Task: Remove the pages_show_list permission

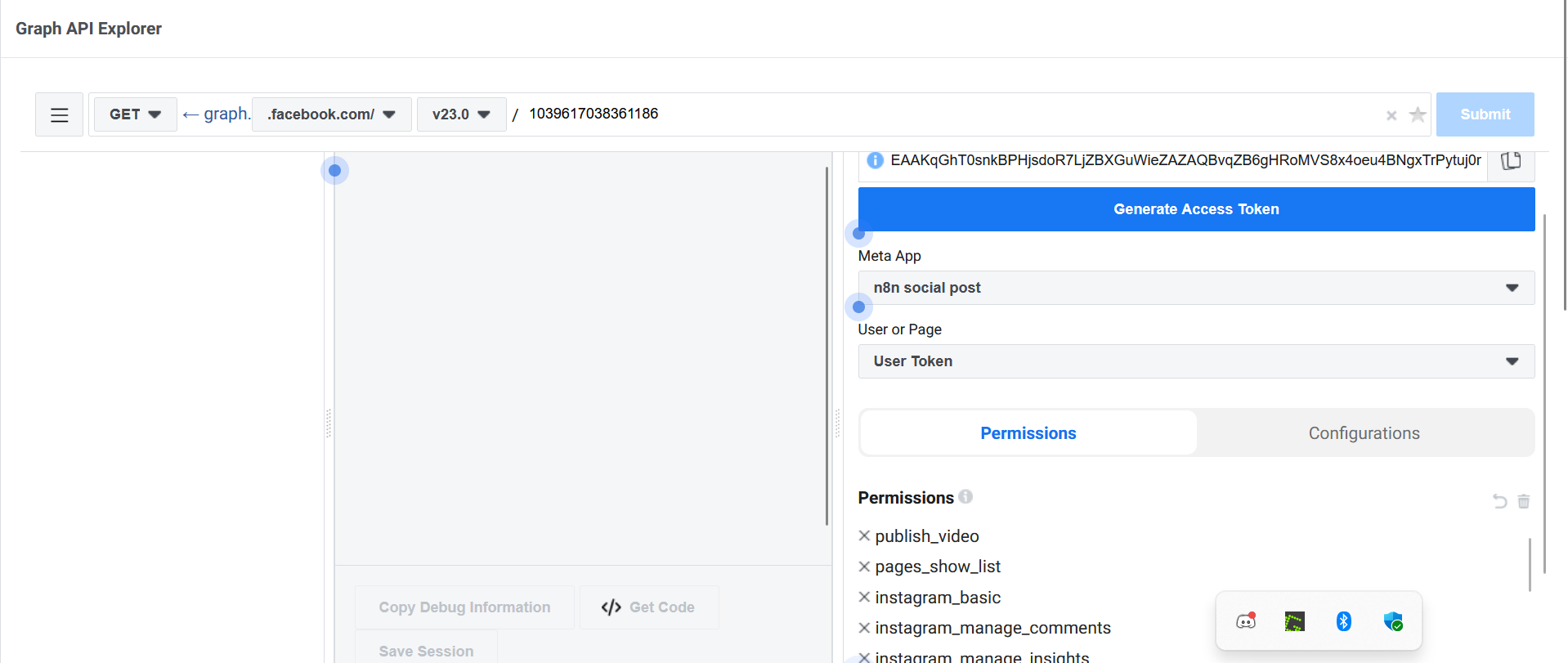Action: point(864,567)
